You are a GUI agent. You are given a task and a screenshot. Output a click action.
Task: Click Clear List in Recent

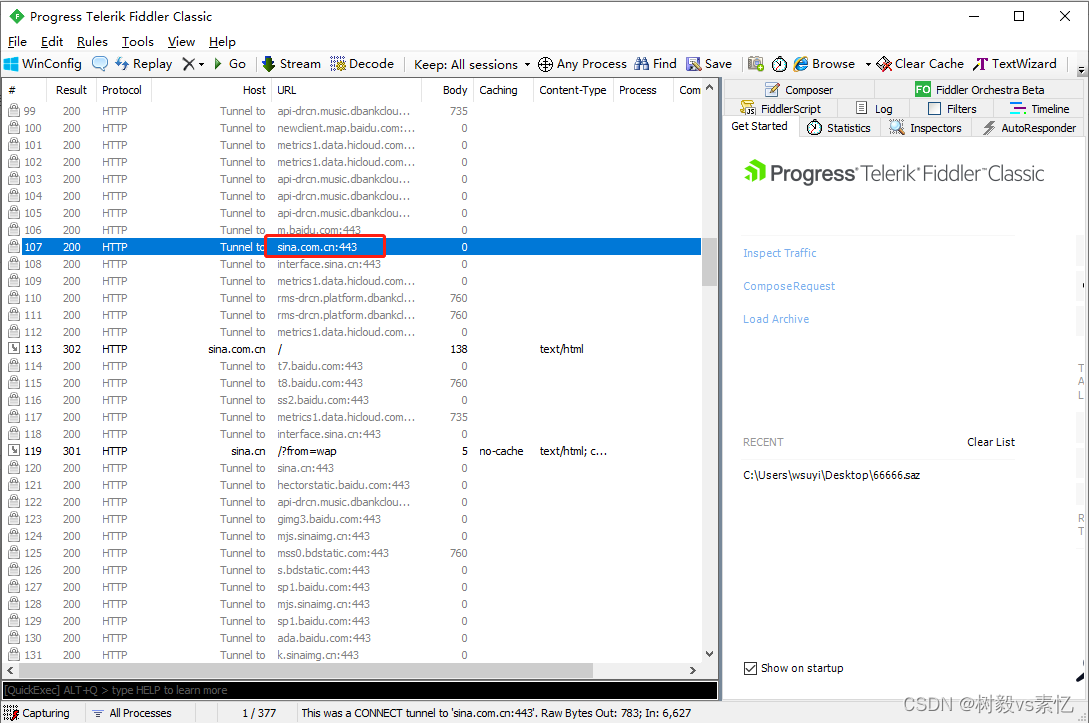[x=990, y=442]
